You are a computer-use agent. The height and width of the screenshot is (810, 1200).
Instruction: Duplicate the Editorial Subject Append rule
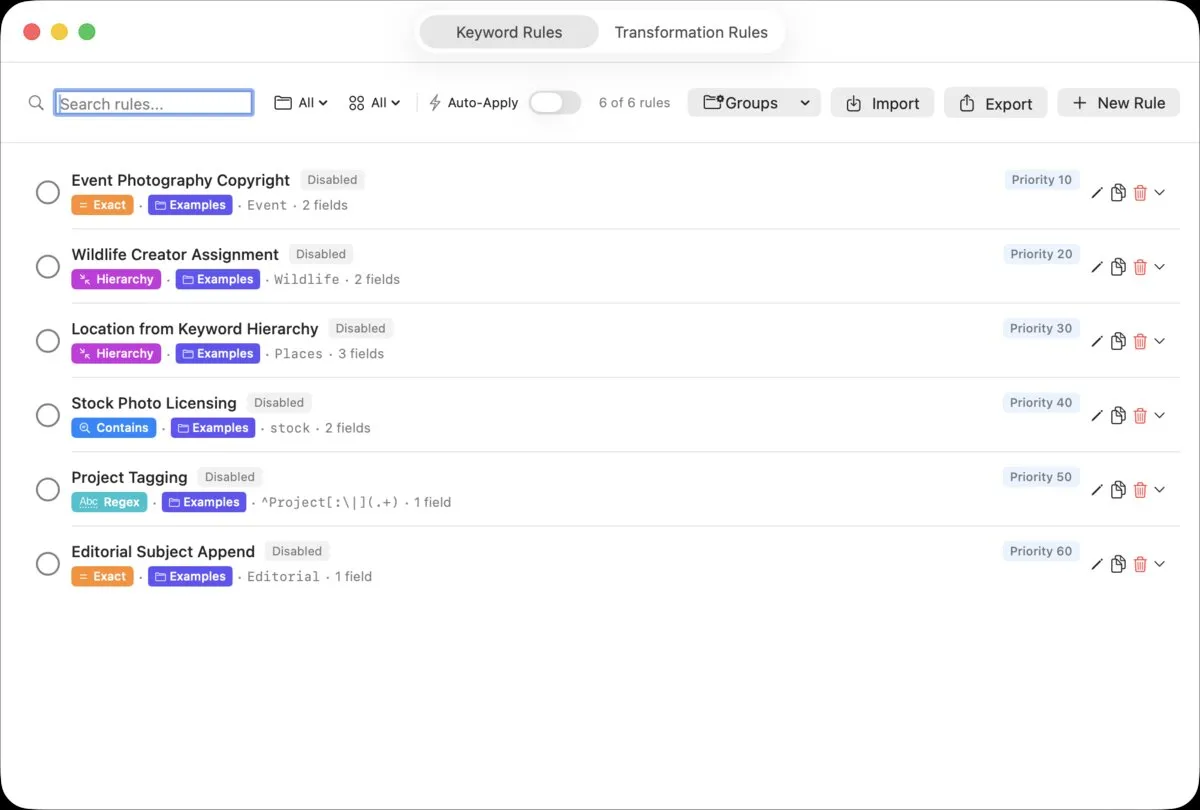coord(1118,564)
